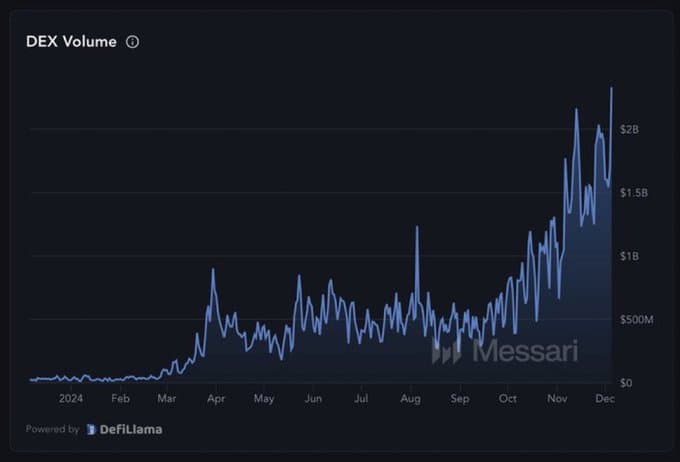Viewport: 680px width, 462px height.
Task: Click the Dec x-axis label
Action: coord(605,398)
